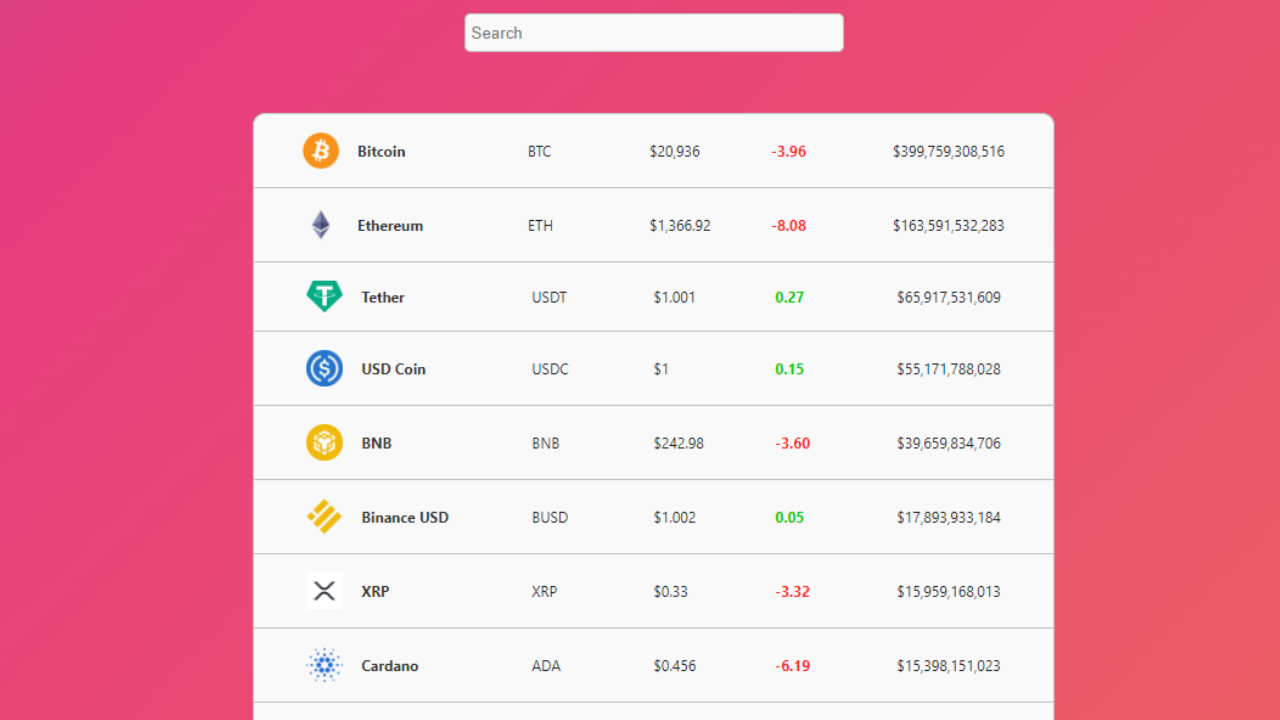Screen dimensions: 1280x720
Task: Click Binance USD price $1.002
Action: point(675,518)
